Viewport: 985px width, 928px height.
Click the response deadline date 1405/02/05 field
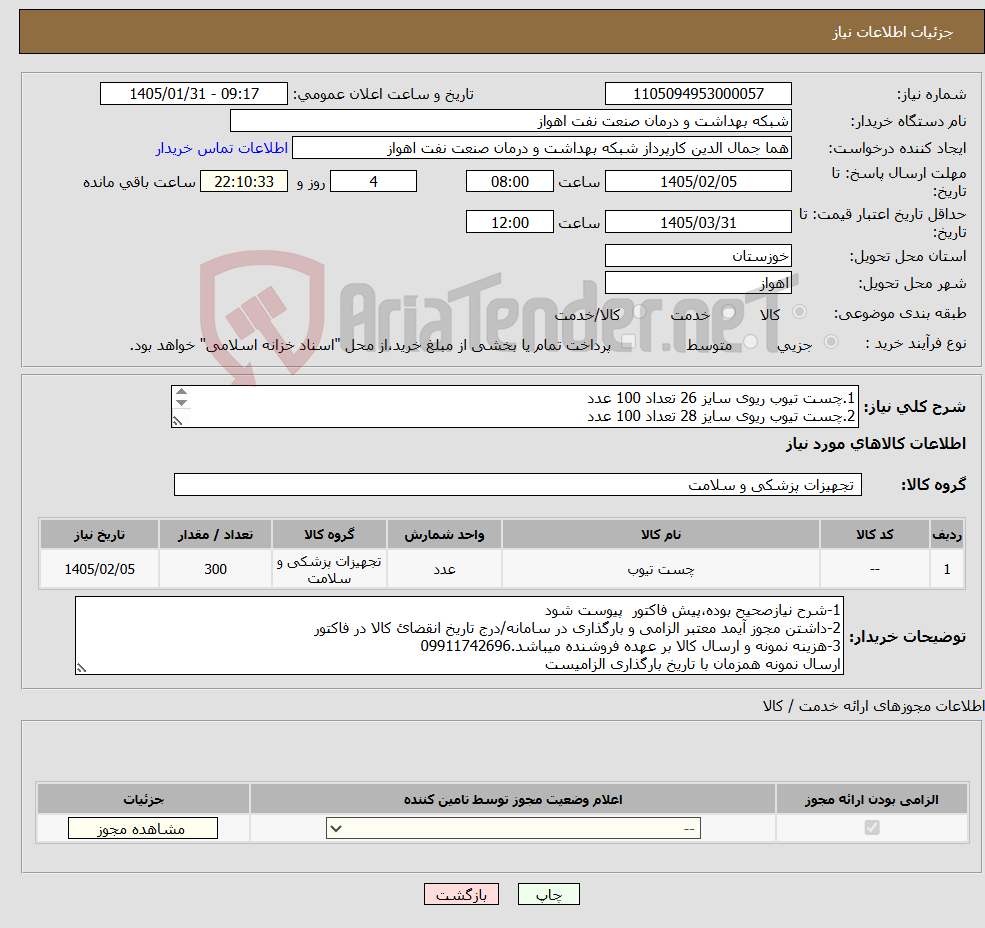pyautogui.click(x=698, y=182)
